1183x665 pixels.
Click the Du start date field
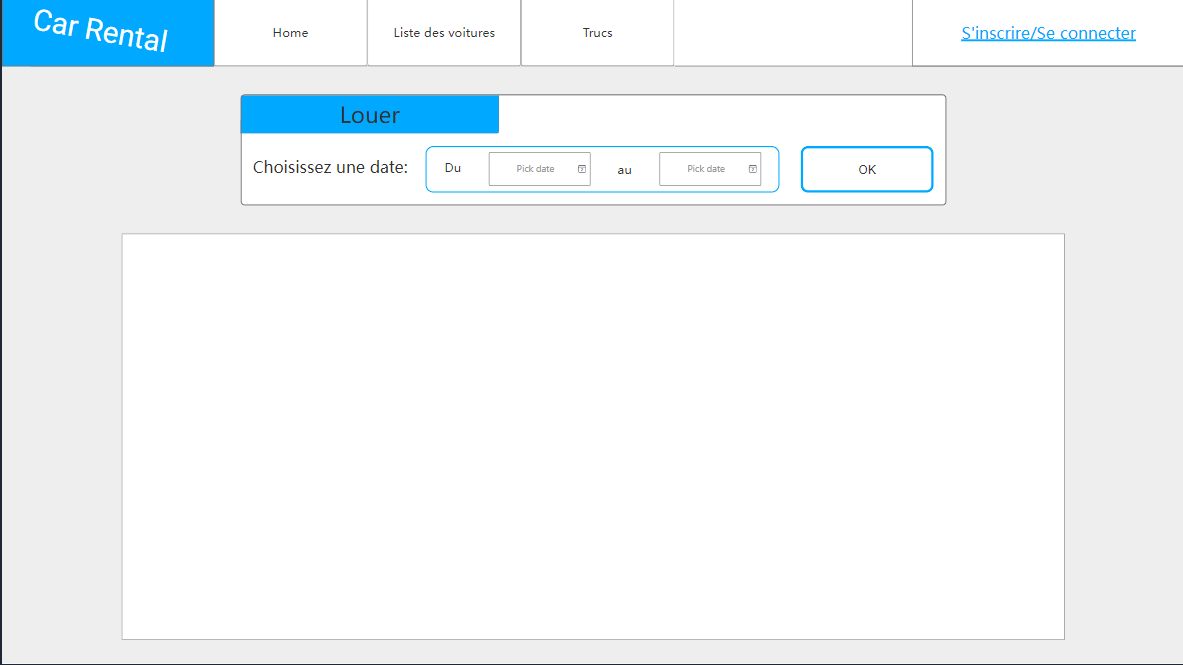[x=539, y=169]
